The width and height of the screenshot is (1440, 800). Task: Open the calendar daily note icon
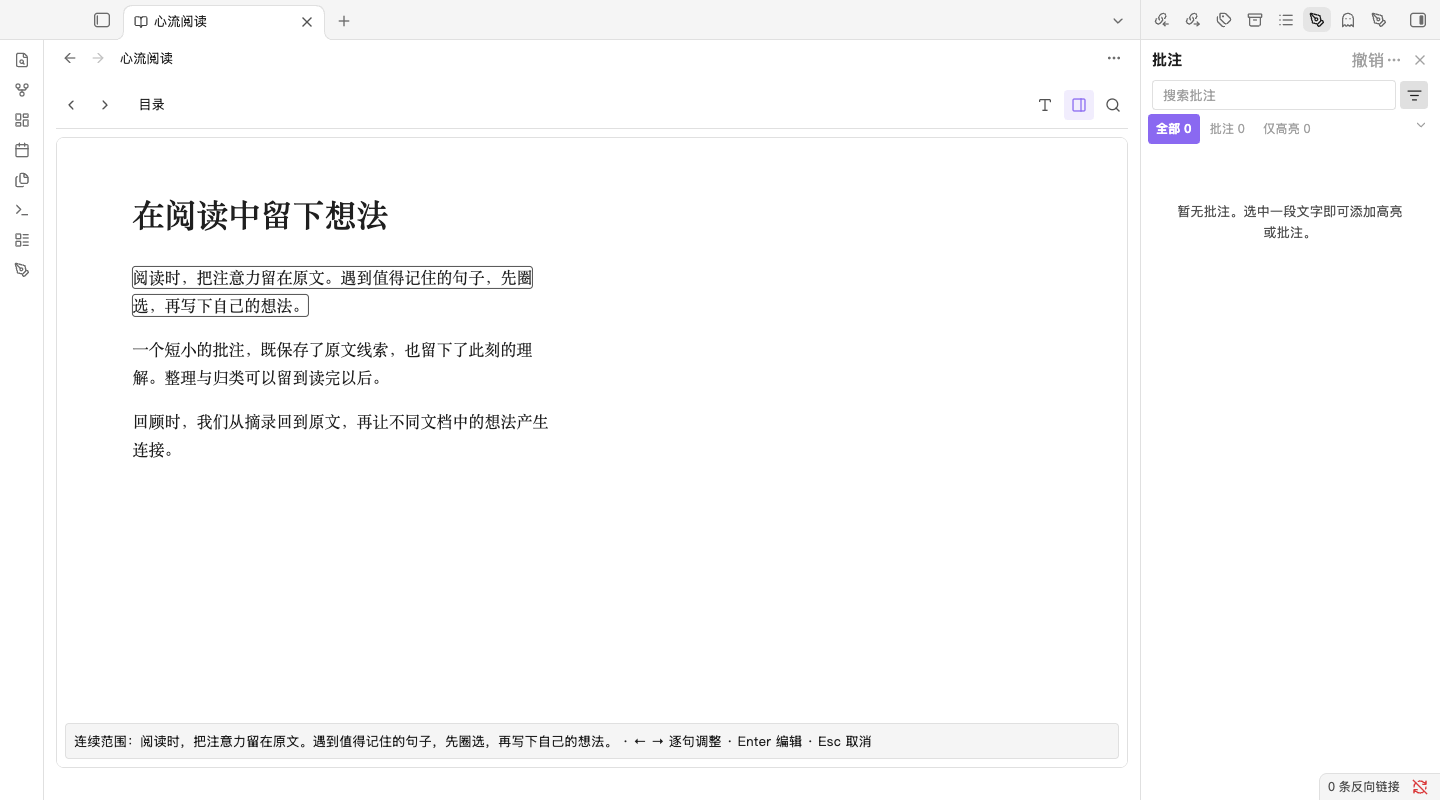pos(22,150)
